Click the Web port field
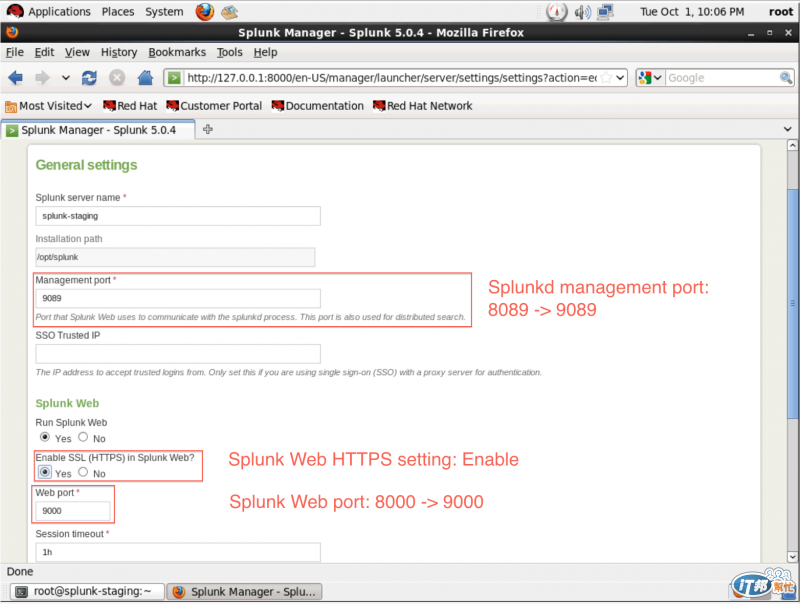 click(73, 511)
